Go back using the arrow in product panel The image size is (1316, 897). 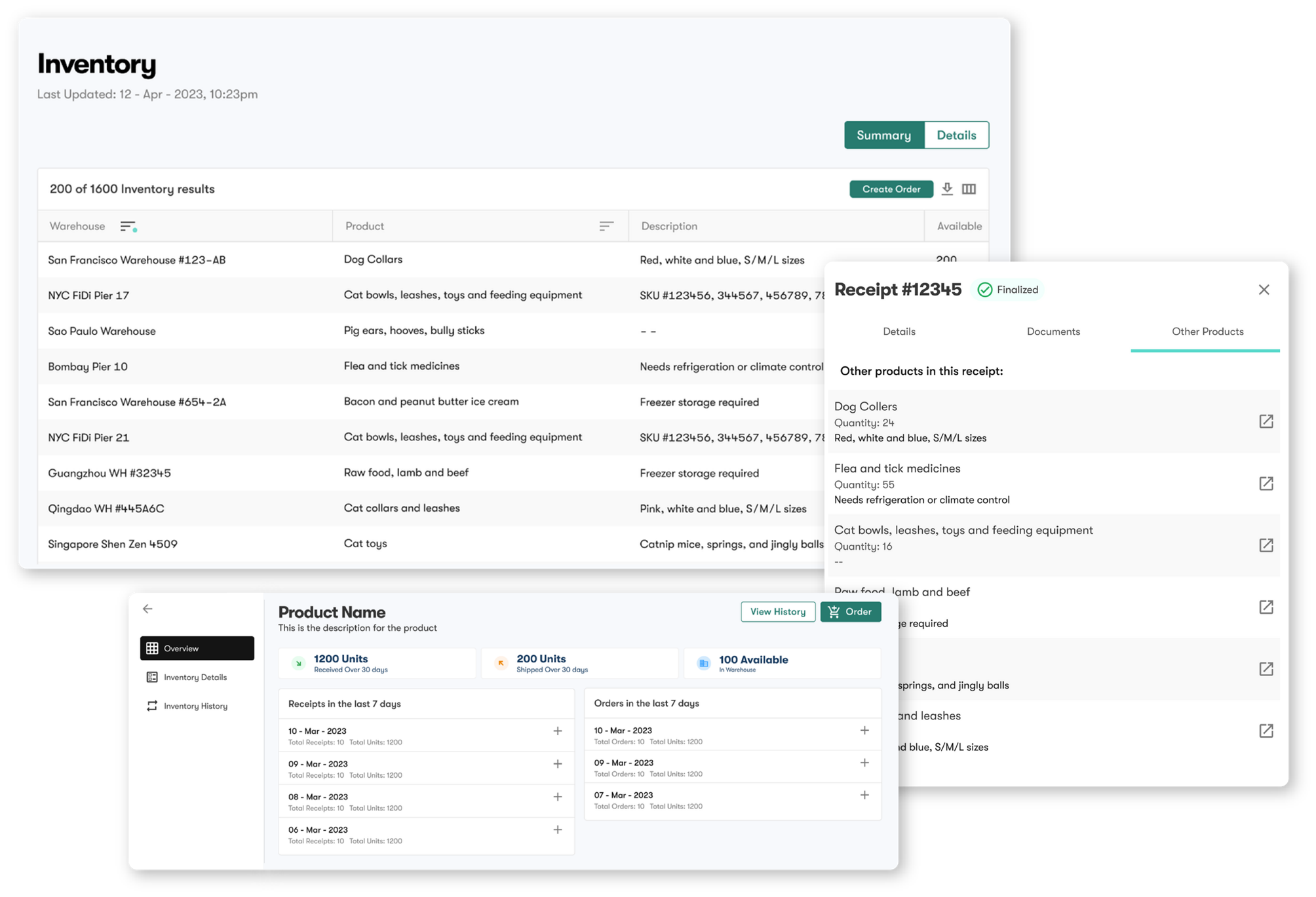[147, 609]
